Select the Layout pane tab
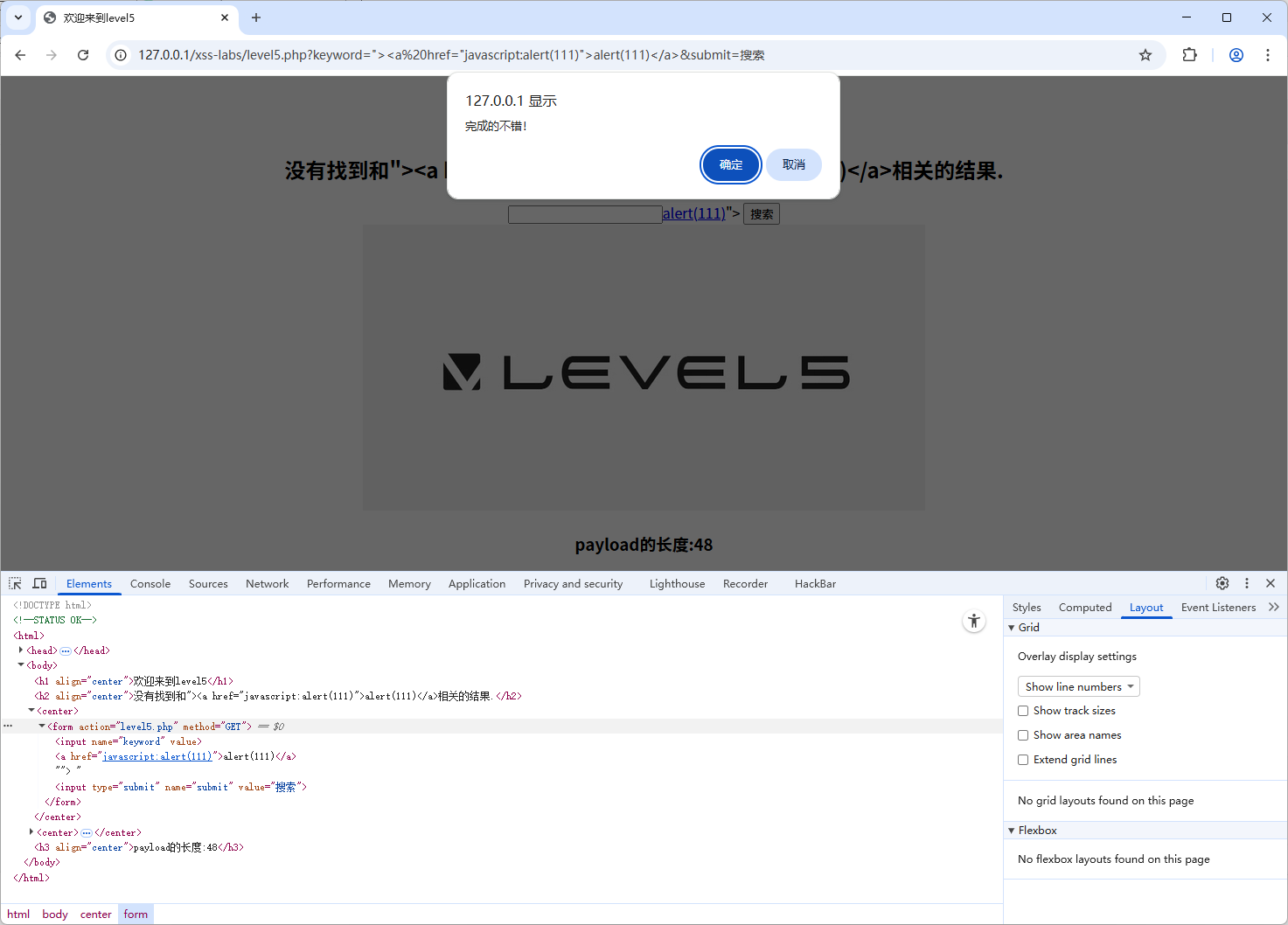The width and height of the screenshot is (1288, 925). click(1146, 608)
